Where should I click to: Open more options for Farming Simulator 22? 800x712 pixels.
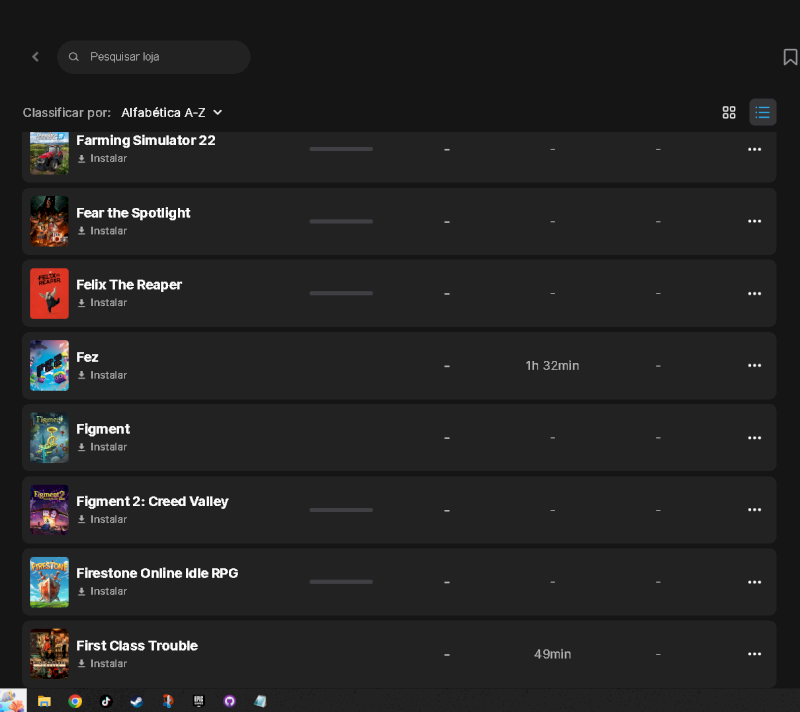coord(754,149)
